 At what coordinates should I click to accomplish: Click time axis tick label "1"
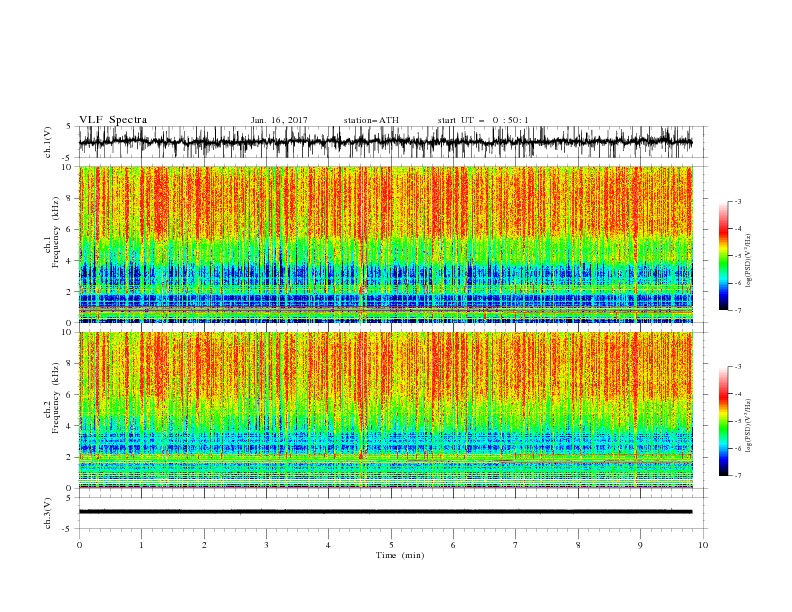coord(141,545)
